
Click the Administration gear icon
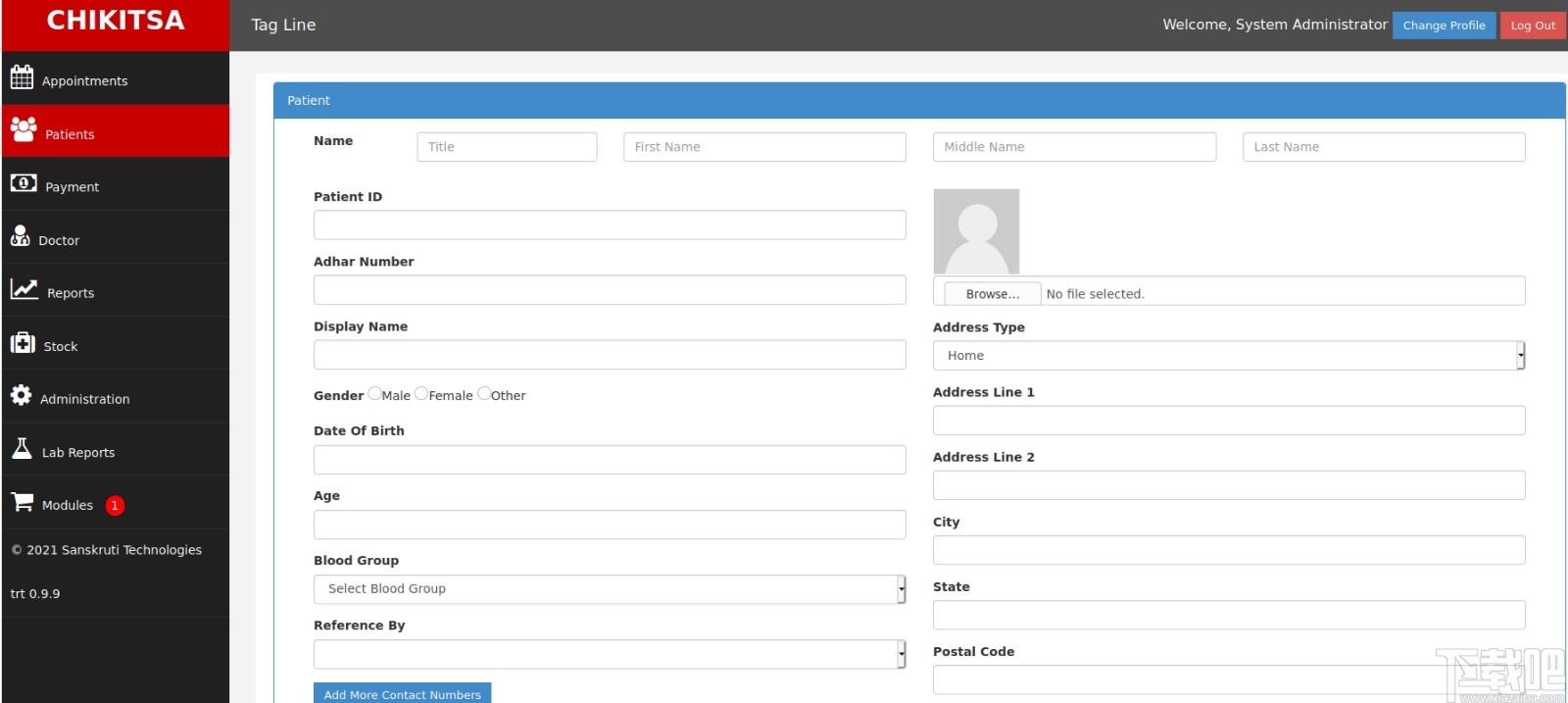click(21, 395)
